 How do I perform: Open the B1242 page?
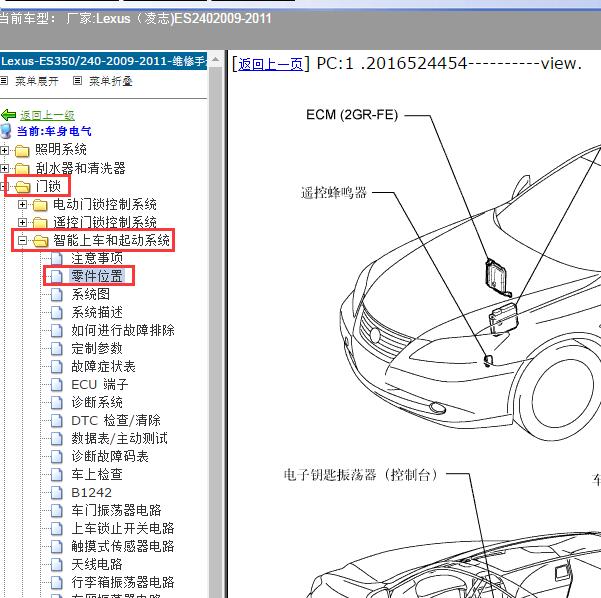[92, 492]
